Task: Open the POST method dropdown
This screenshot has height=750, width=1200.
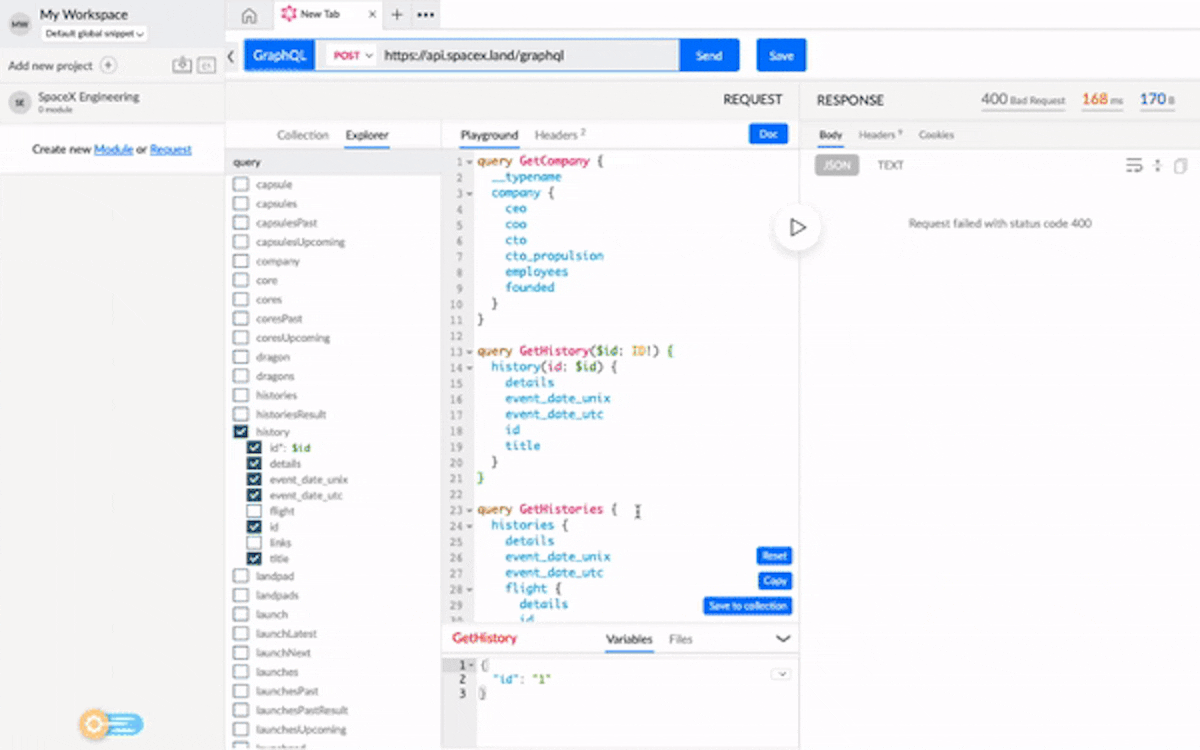Action: tap(352, 56)
